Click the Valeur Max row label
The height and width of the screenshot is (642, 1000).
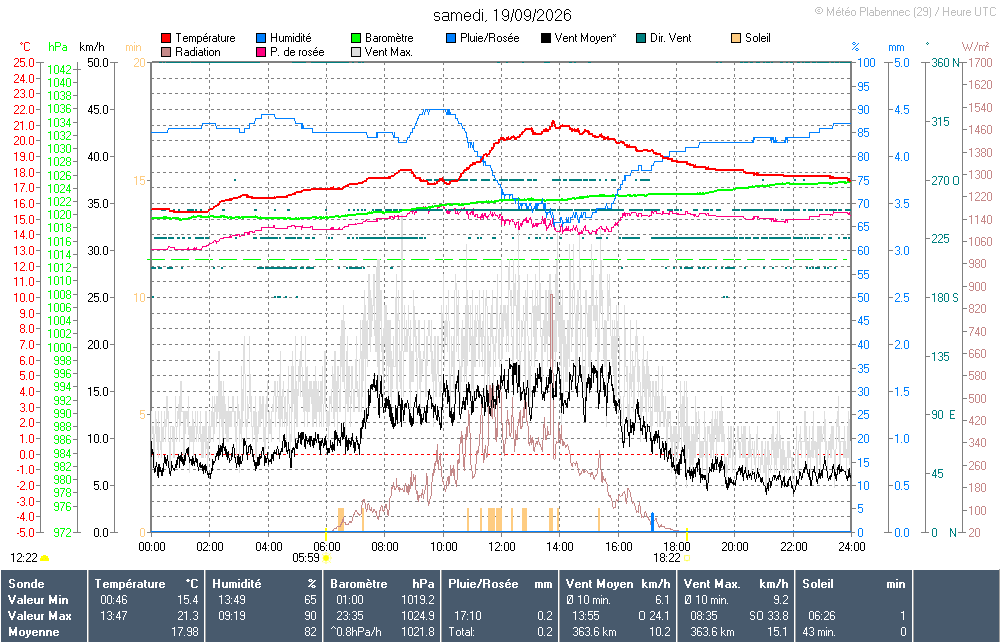40,616
